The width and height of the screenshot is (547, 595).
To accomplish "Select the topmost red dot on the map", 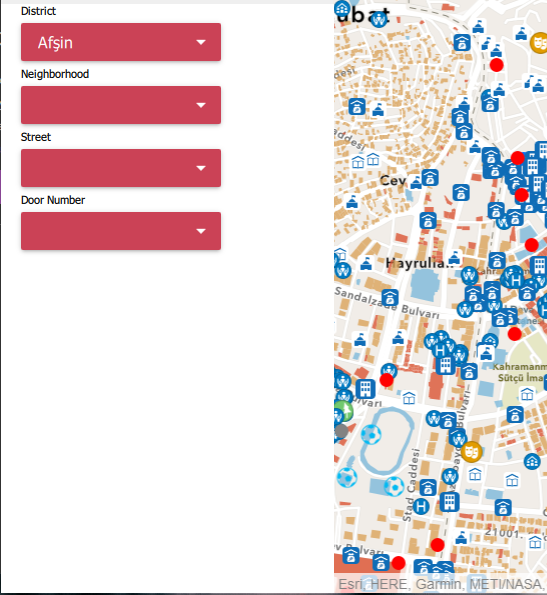I will tap(497, 65).
